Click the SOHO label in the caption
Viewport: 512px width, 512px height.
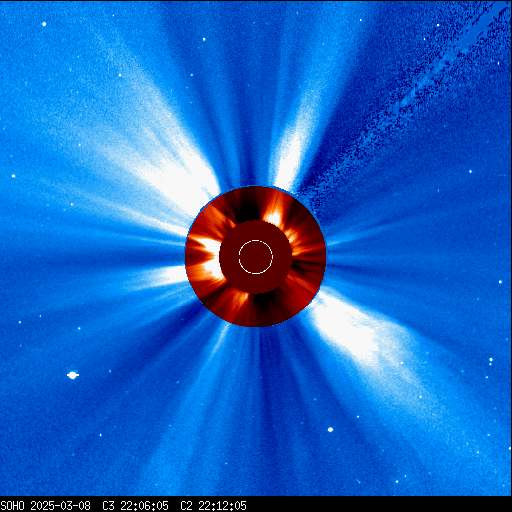click(x=12, y=506)
